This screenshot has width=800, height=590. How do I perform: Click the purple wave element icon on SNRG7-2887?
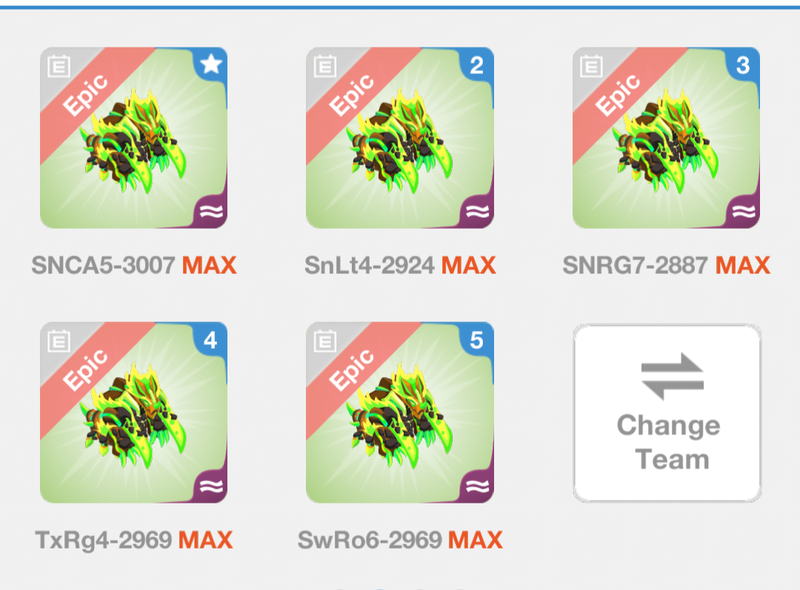click(744, 211)
